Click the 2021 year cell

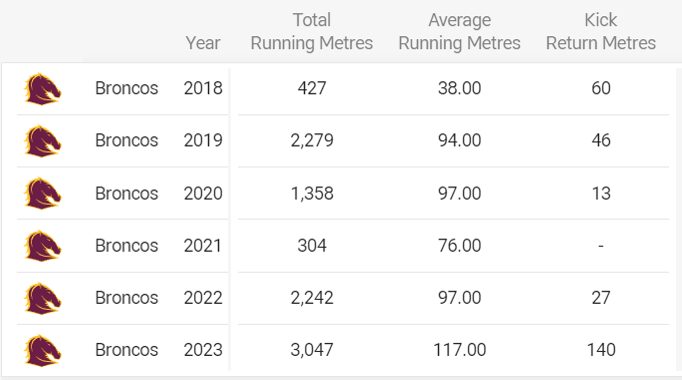tap(203, 246)
